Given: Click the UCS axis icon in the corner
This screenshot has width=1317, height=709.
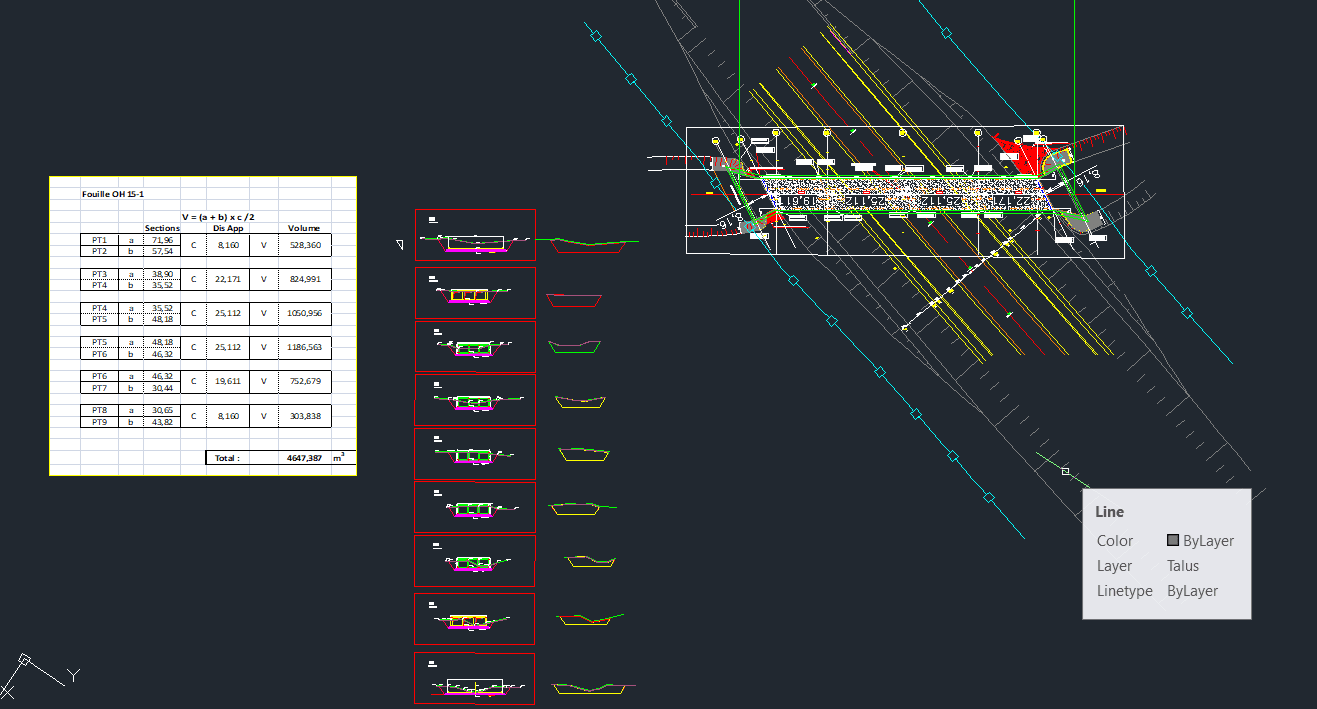Looking at the screenshot, I should click(25, 661).
